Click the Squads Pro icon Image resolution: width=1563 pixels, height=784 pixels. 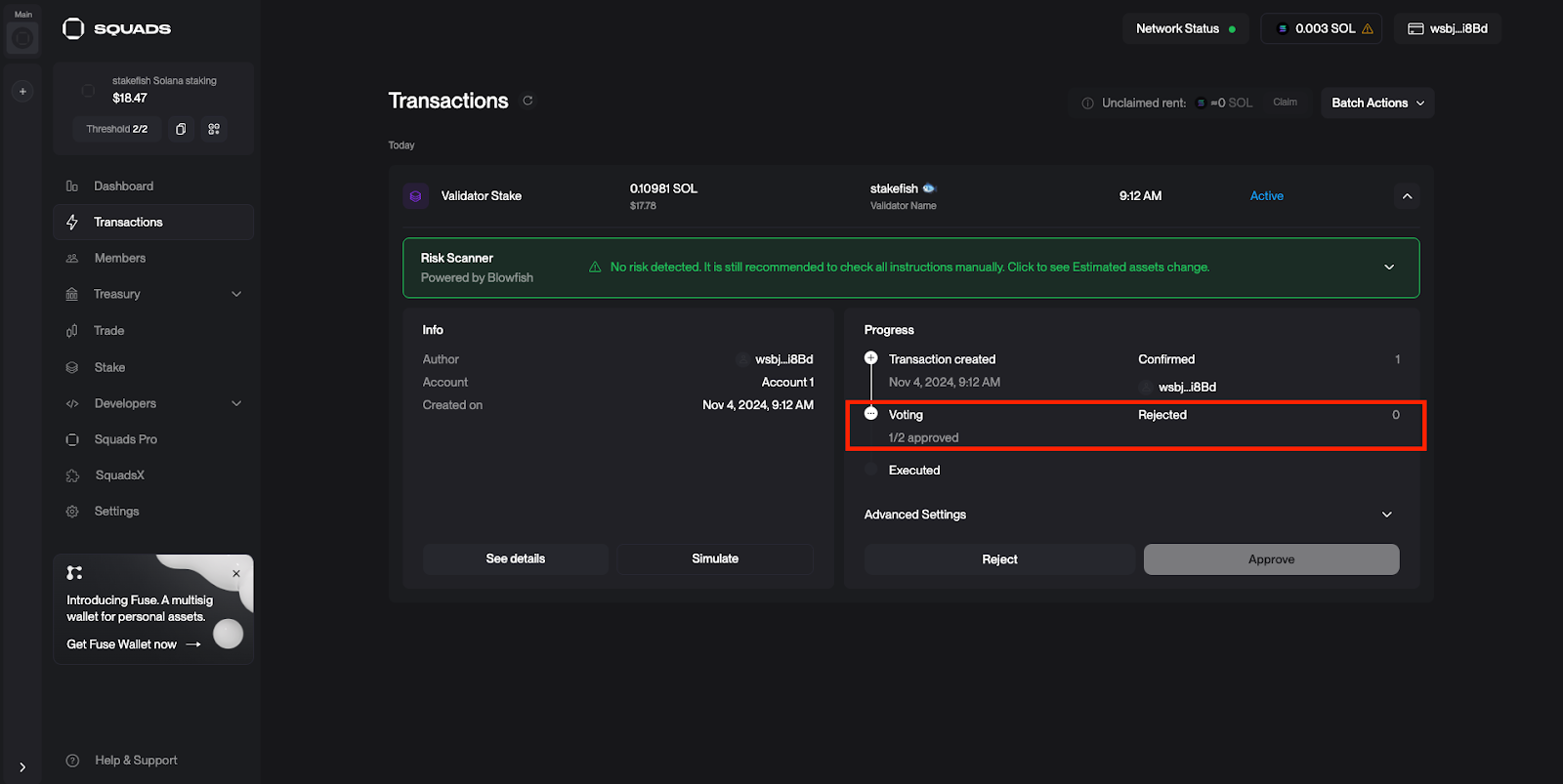coord(72,440)
